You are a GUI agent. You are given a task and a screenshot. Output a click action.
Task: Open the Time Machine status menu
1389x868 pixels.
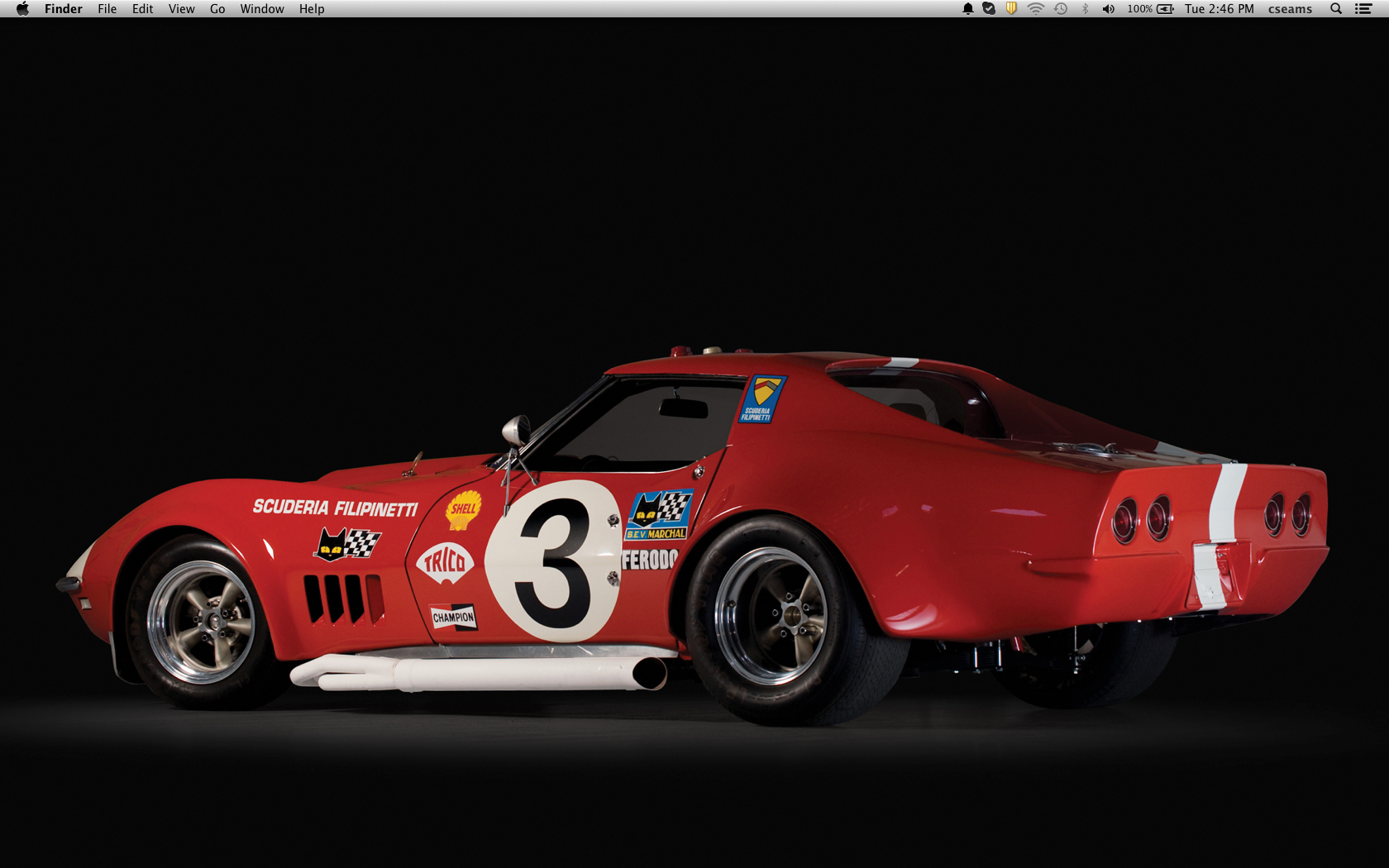tap(1061, 9)
